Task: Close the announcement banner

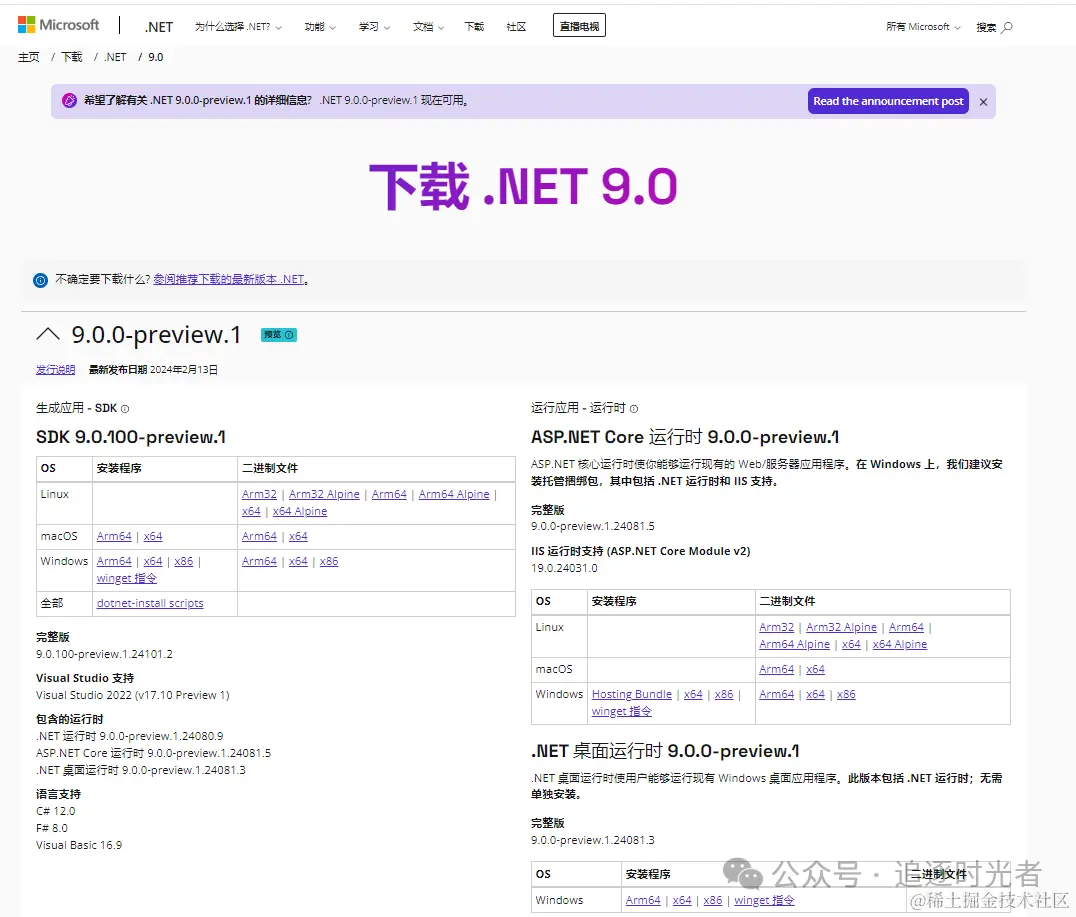Action: click(x=983, y=102)
